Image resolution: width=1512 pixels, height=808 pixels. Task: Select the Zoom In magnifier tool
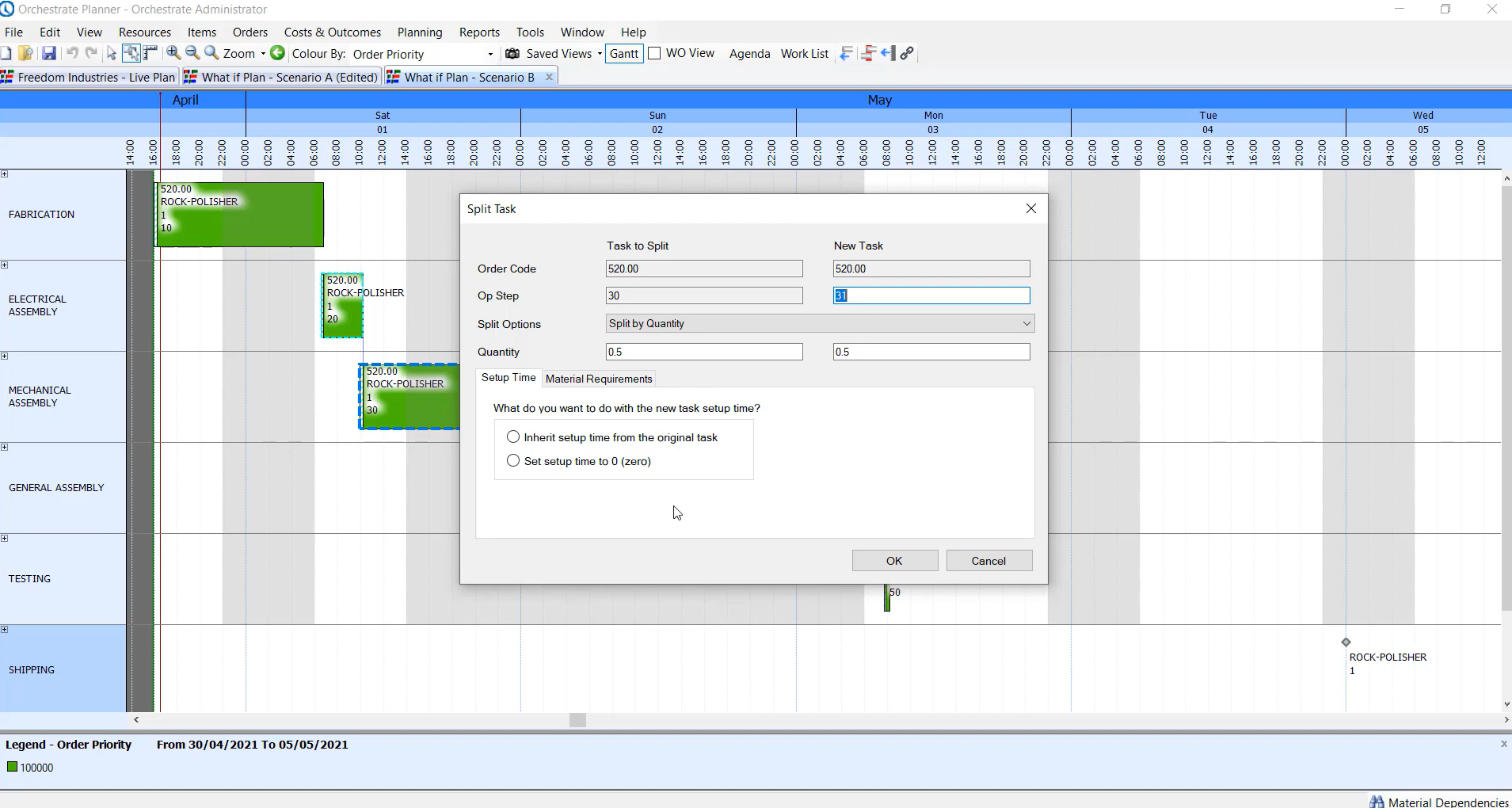click(x=173, y=53)
